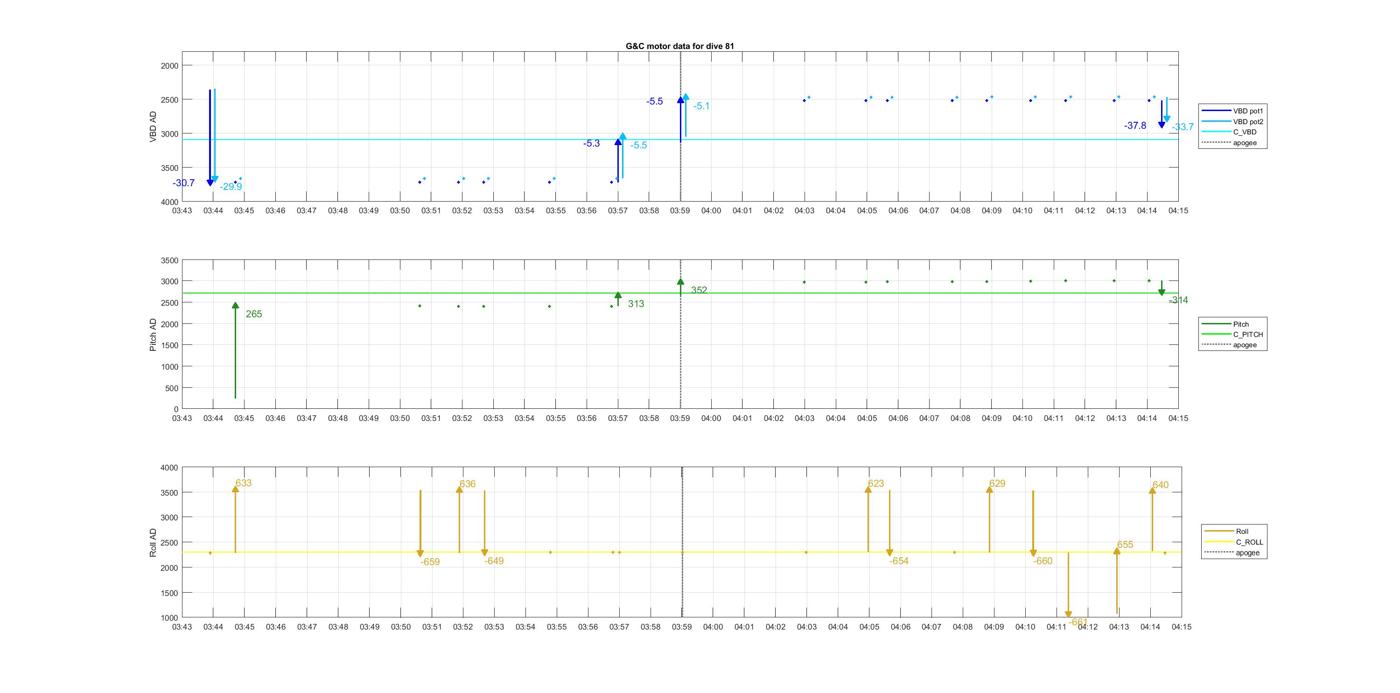The width and height of the screenshot is (1400, 693).
Task: Click the 2000 tick on the VBD axis
Action: pyautogui.click(x=170, y=65)
